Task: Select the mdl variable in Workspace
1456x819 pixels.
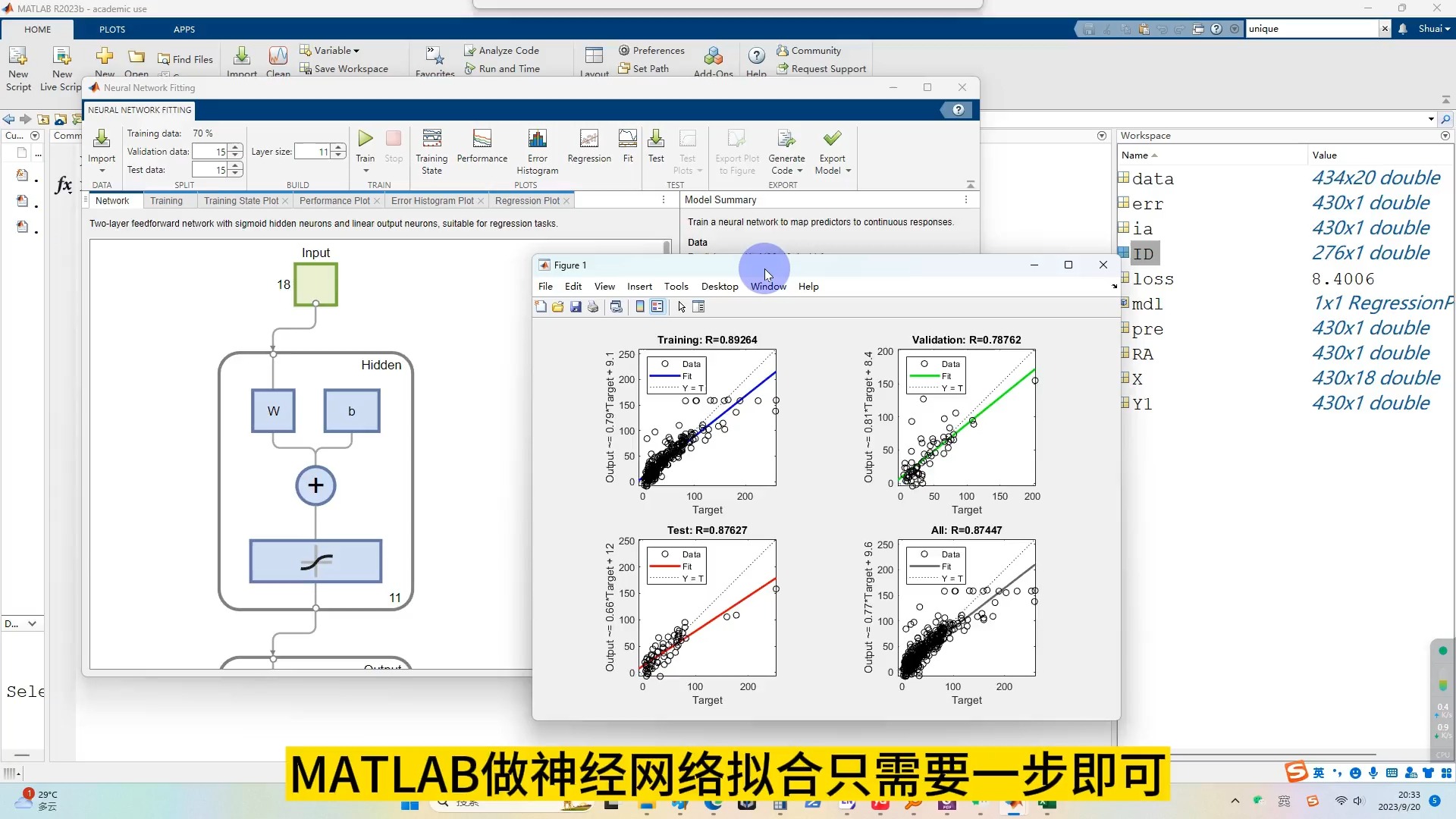Action: pyautogui.click(x=1147, y=304)
